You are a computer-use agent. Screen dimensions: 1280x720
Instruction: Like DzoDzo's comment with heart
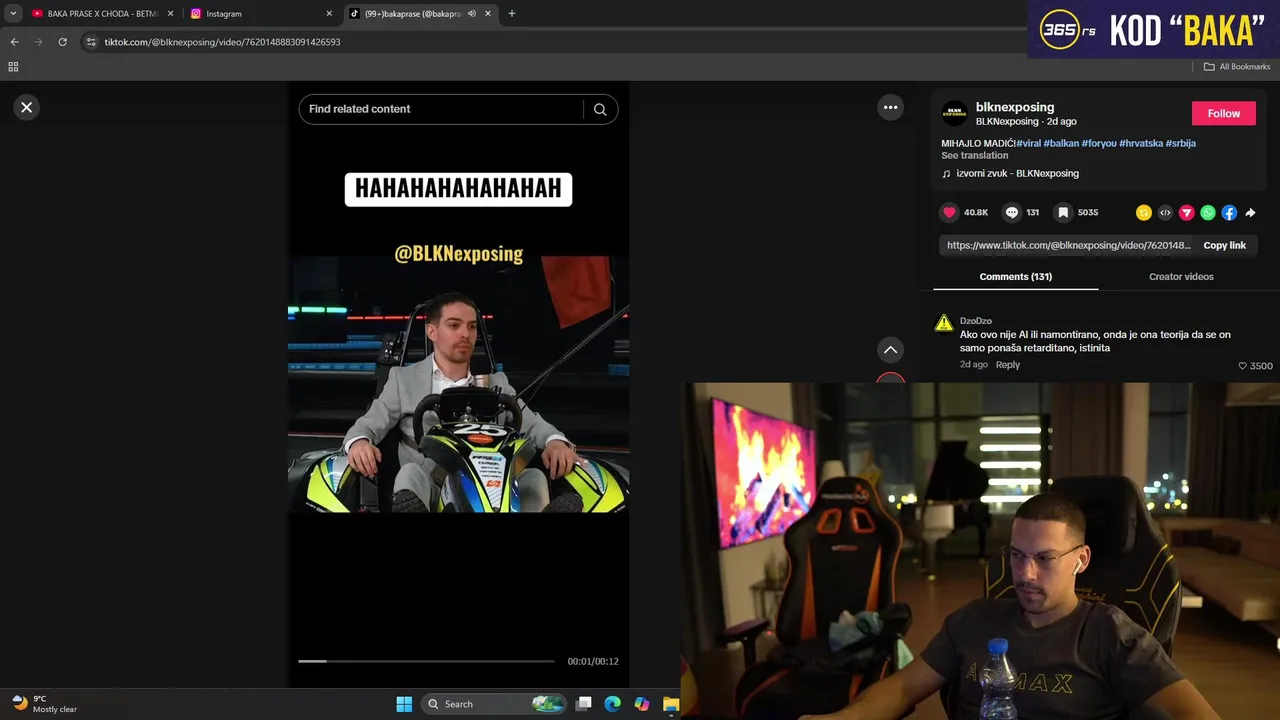pos(1243,366)
